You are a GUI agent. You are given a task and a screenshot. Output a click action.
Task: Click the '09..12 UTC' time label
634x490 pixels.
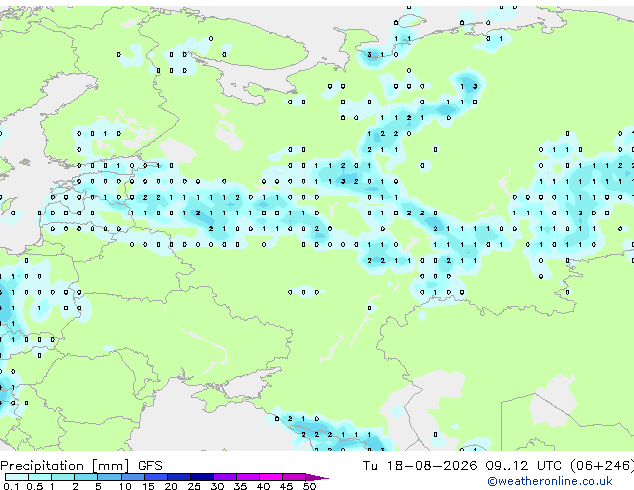(x=524, y=466)
